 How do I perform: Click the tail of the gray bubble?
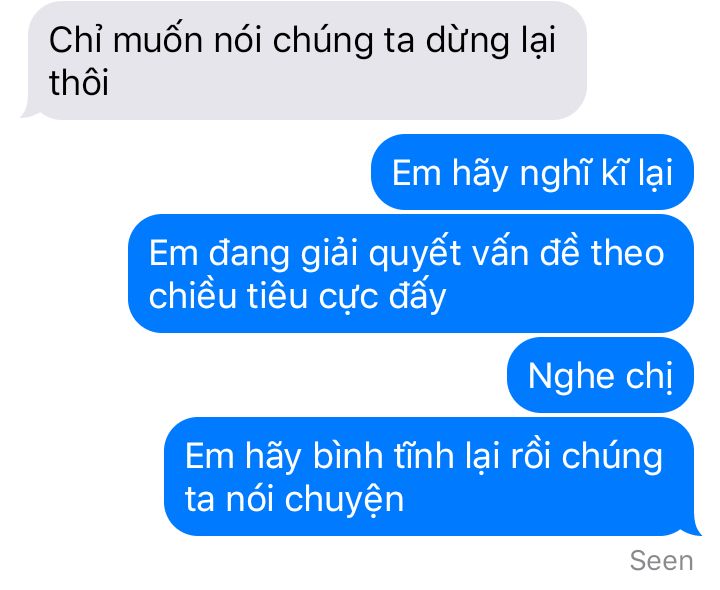(28, 112)
